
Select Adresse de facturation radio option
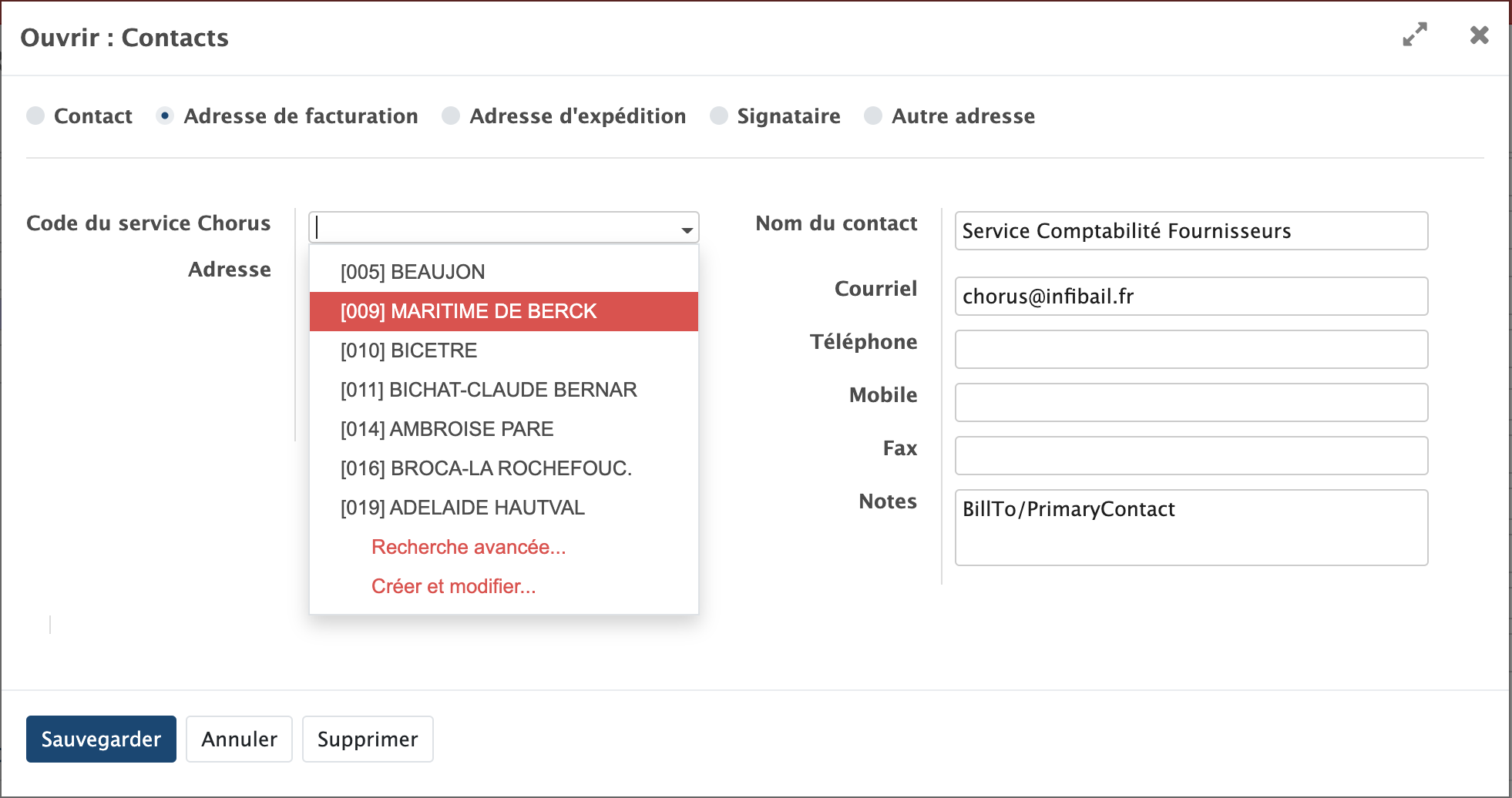pyautogui.click(x=165, y=116)
